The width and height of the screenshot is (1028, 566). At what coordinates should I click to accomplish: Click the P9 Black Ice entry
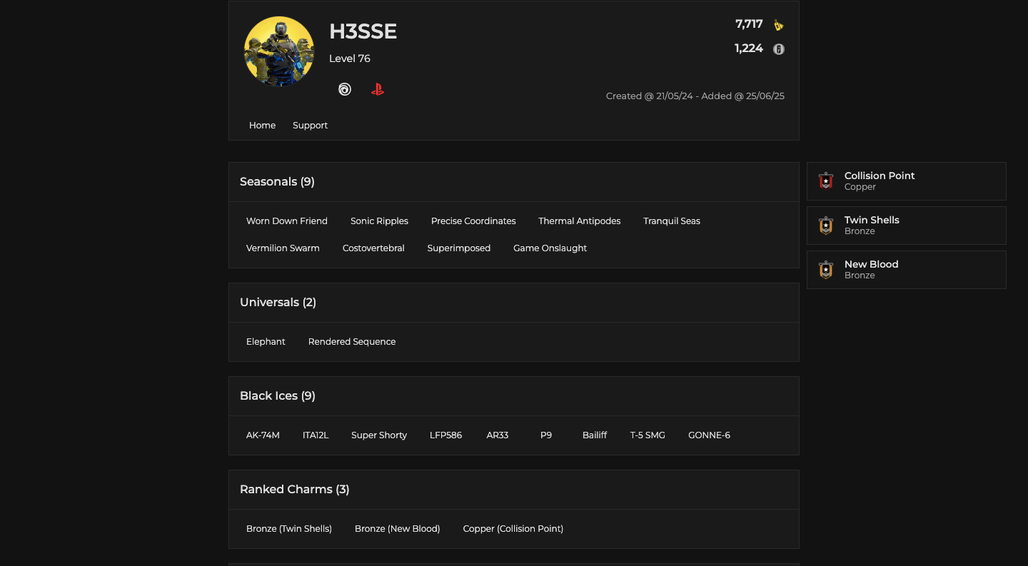point(546,435)
